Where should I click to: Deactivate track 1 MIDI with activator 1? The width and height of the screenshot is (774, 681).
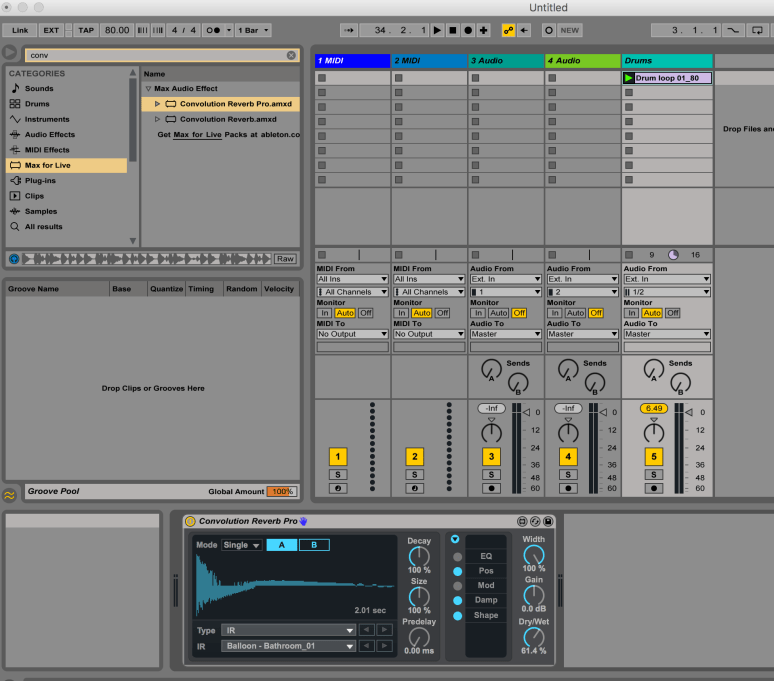338,456
